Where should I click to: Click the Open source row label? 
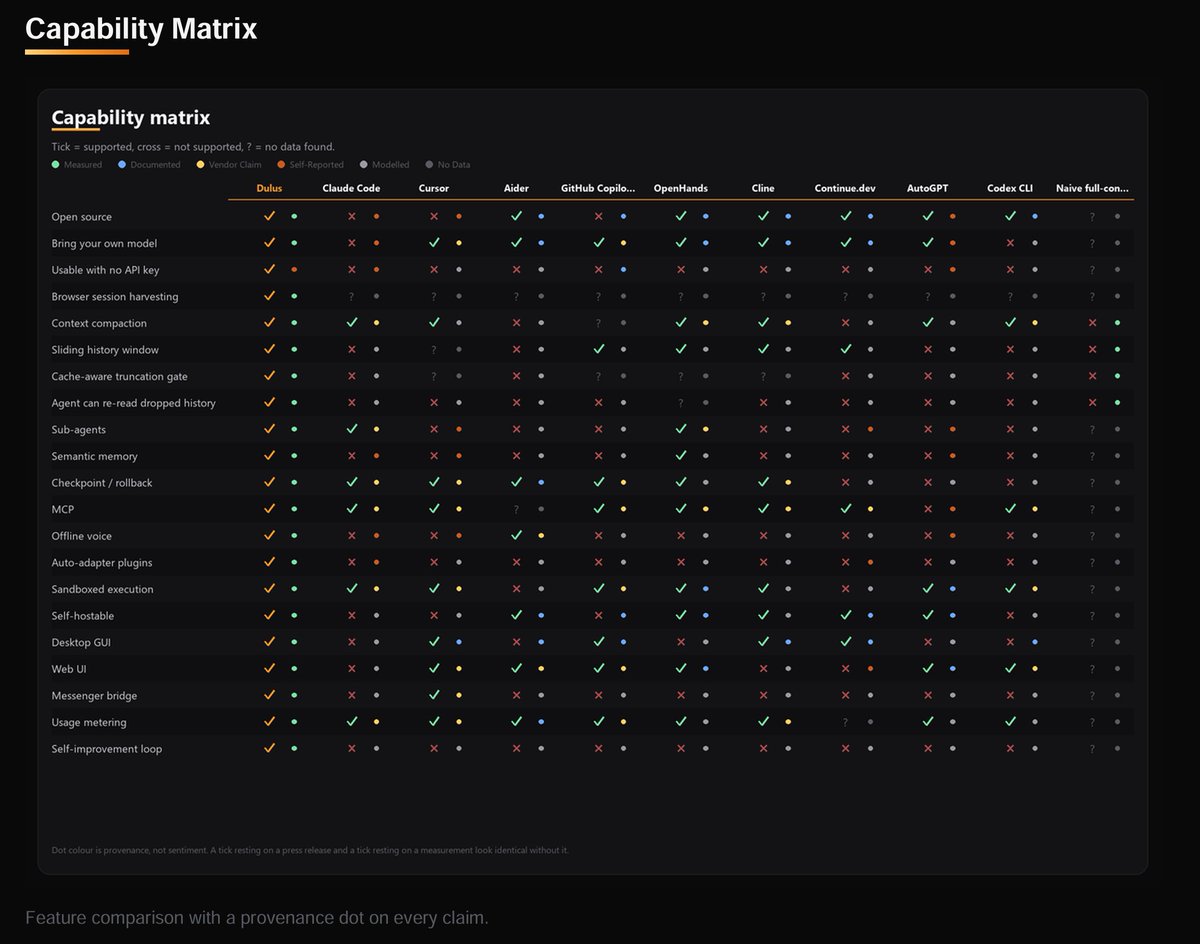click(x=82, y=217)
